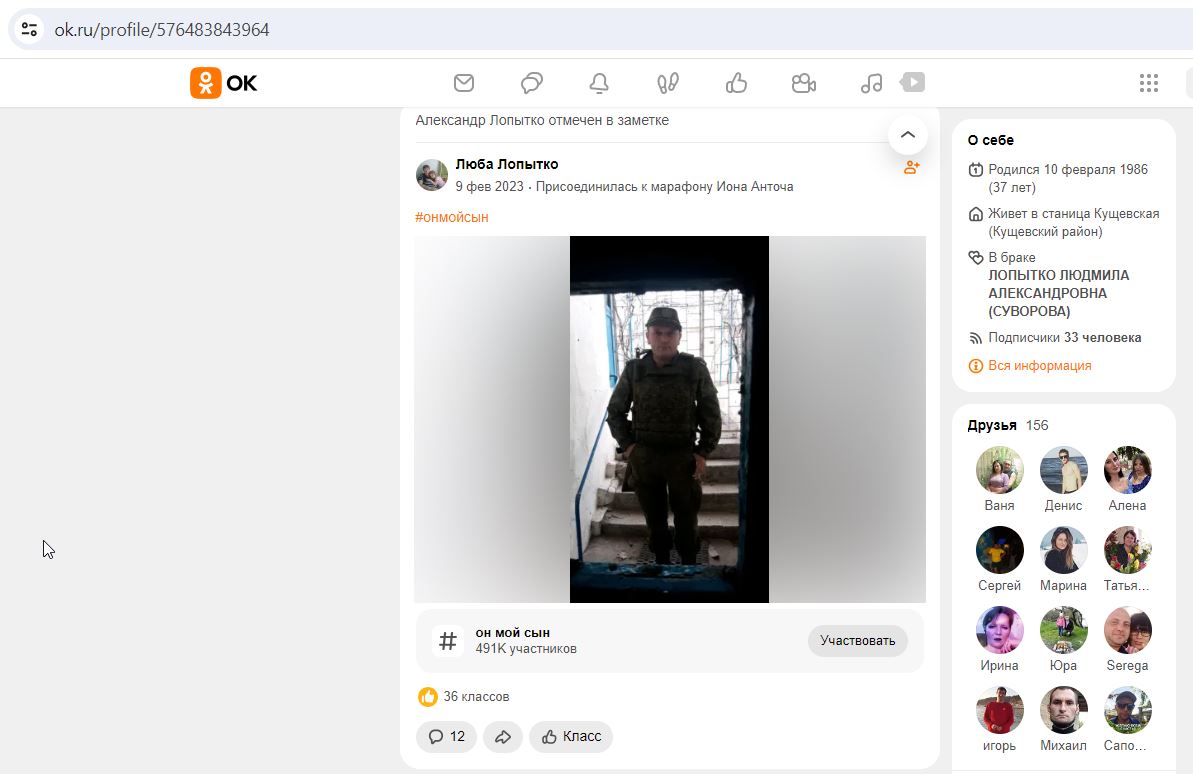Click the birthday calendar icon
This screenshot has height=774, width=1193.
point(975,170)
